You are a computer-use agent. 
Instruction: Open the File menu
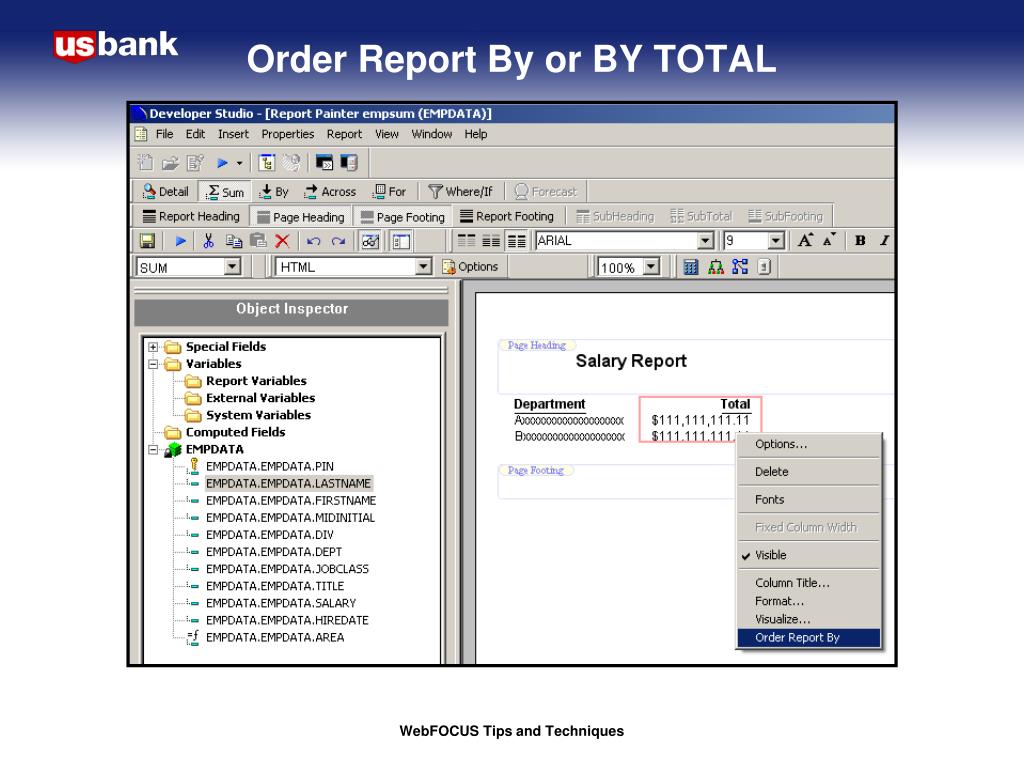tap(165, 134)
